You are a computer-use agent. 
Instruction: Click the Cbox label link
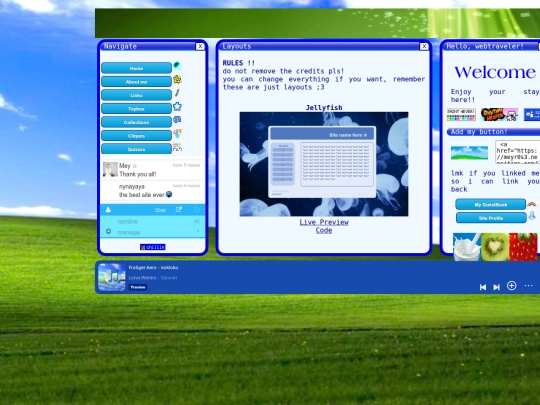coord(160,210)
